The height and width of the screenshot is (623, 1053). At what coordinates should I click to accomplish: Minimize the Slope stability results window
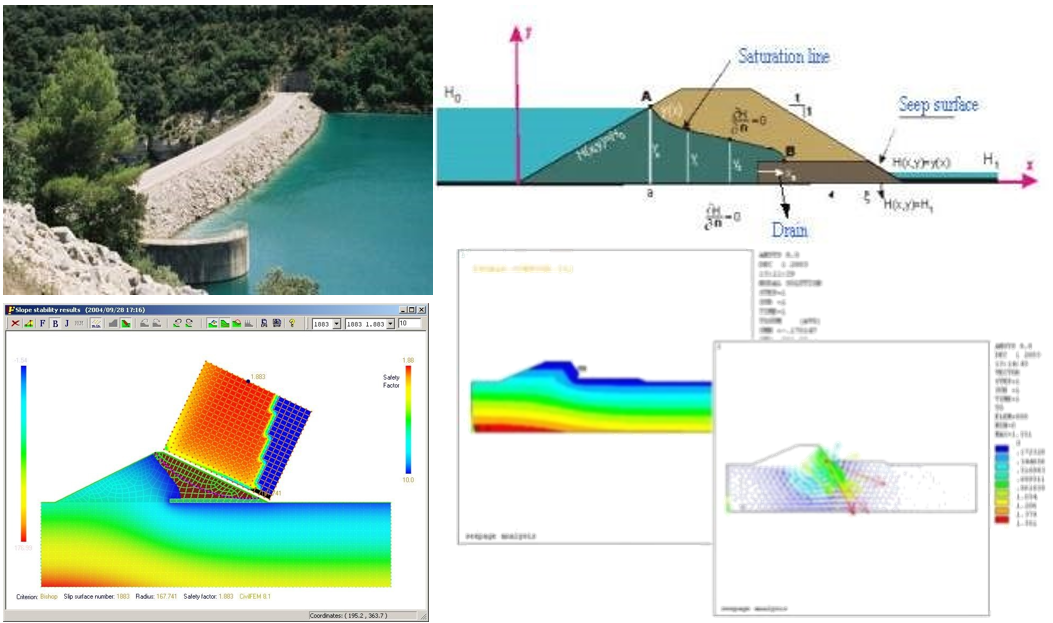[x=402, y=309]
